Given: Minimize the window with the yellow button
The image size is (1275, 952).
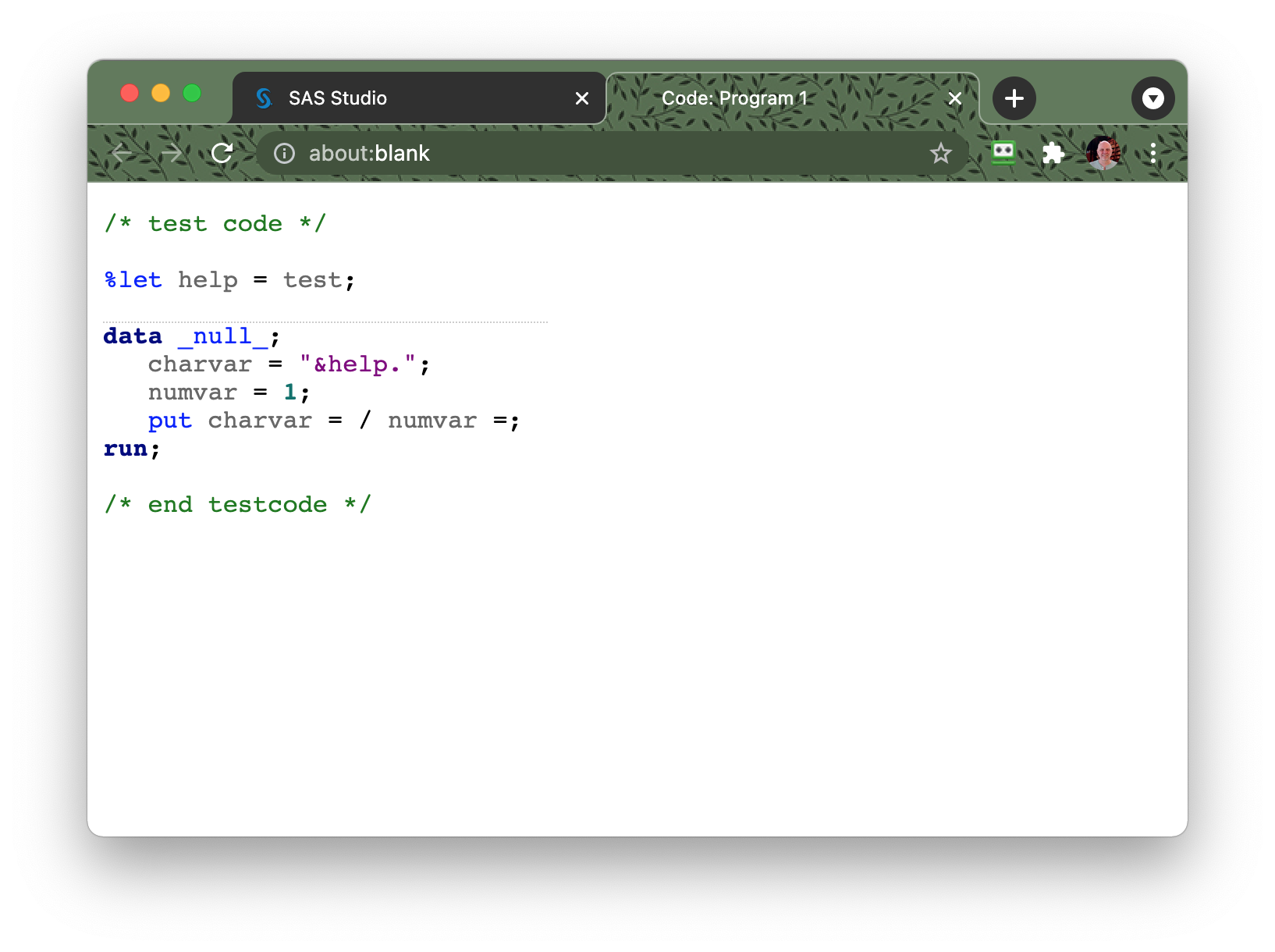Looking at the screenshot, I should tap(161, 94).
